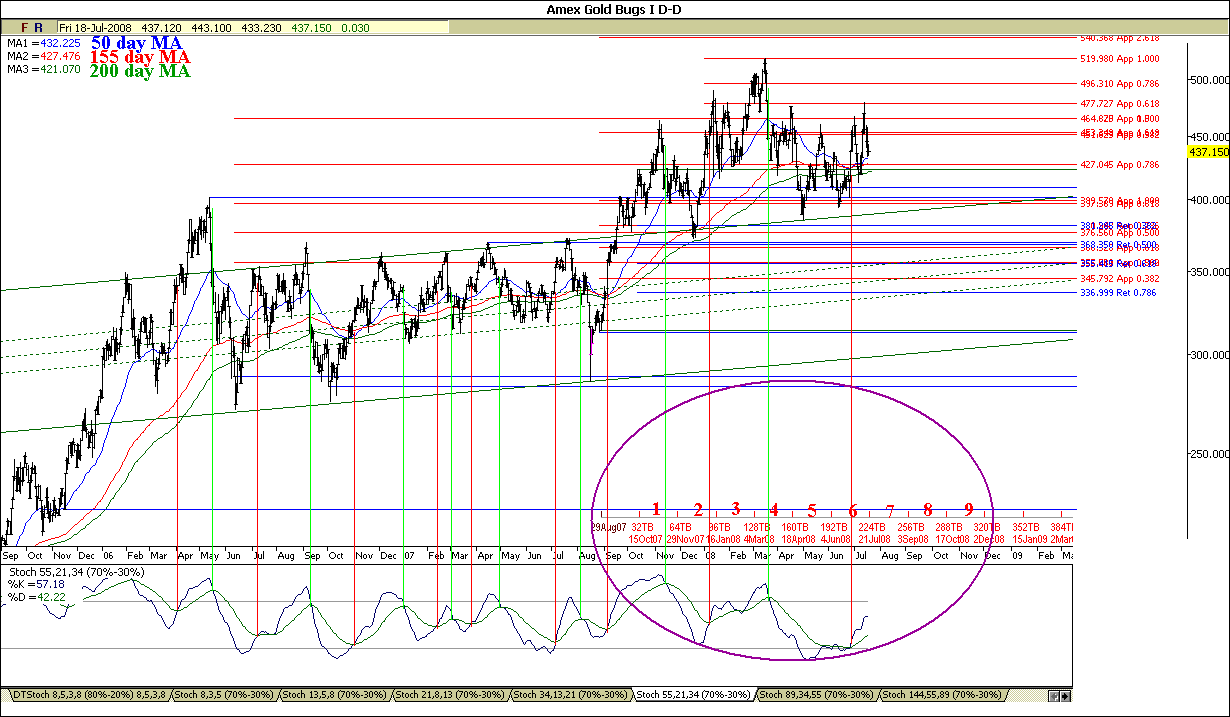Click the MA1 value 432.225
Image resolution: width=1230 pixels, height=717 pixels.
(61, 44)
